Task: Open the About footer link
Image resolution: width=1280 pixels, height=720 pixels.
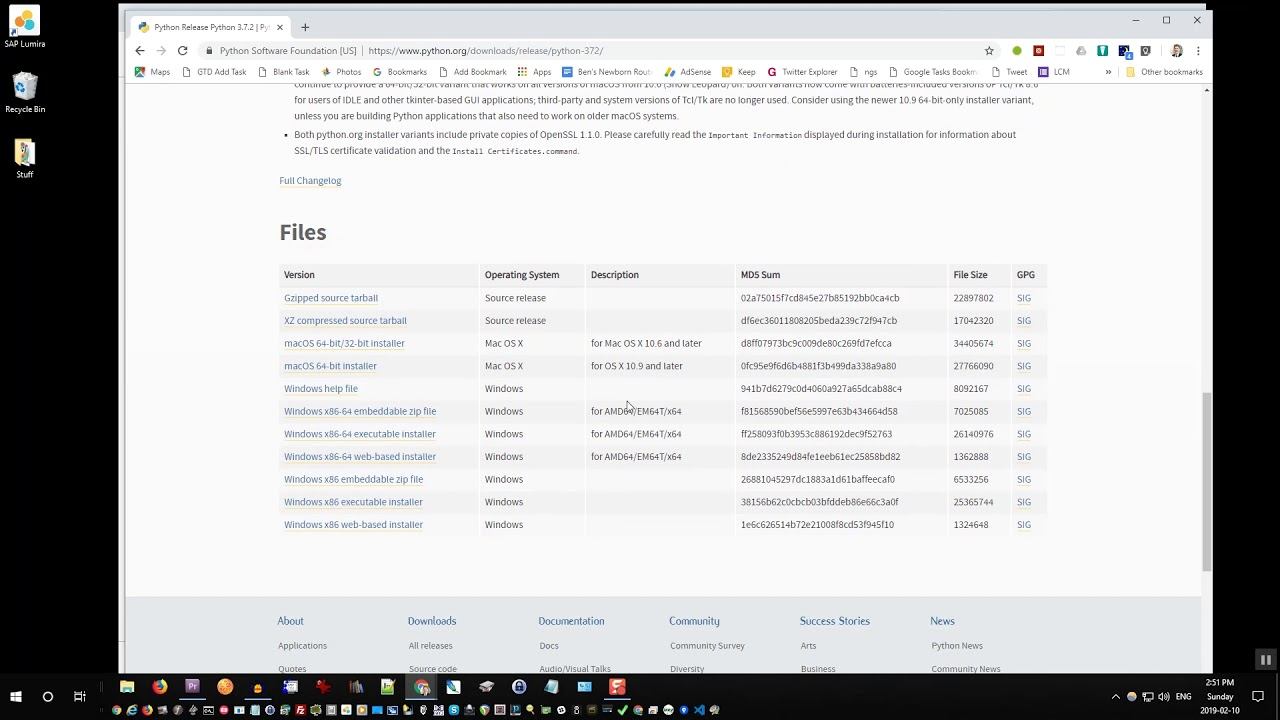Action: point(290,621)
